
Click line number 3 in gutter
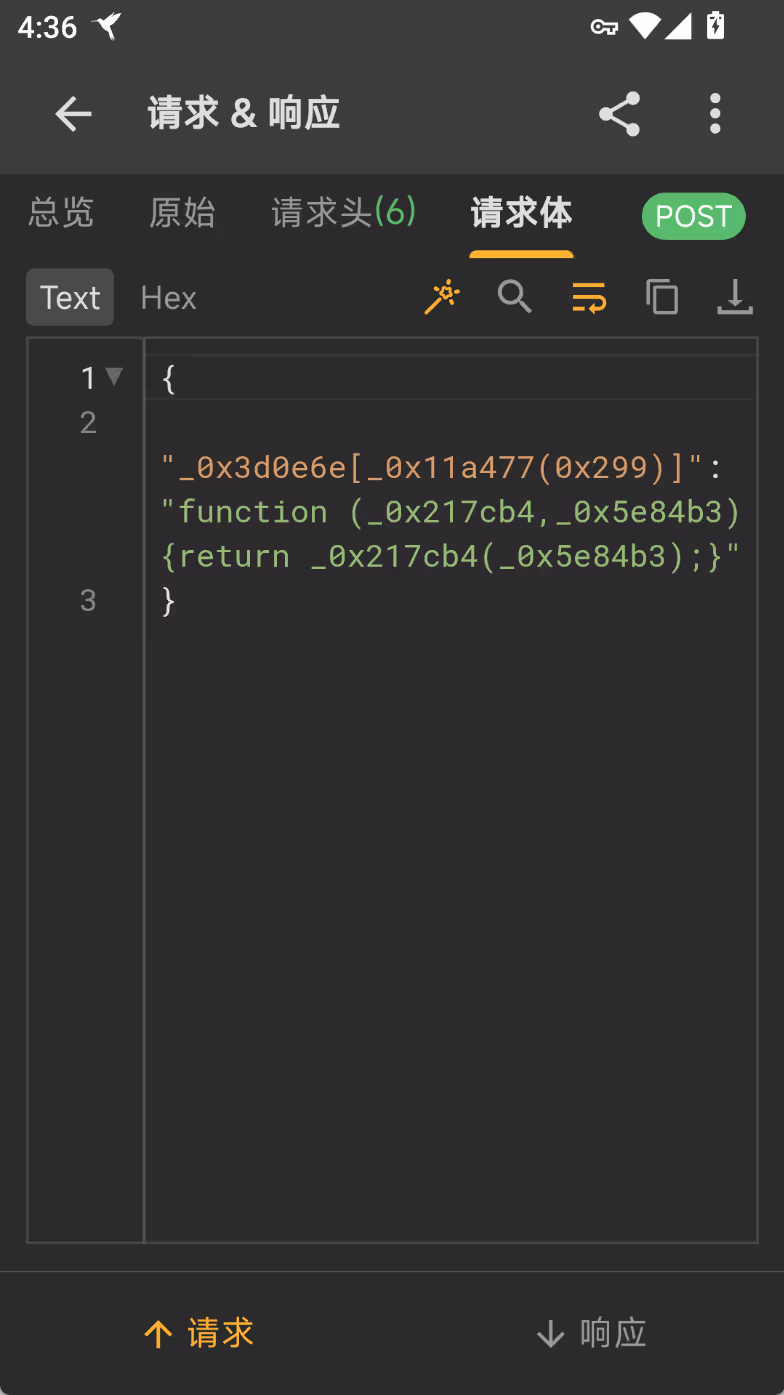(88, 600)
